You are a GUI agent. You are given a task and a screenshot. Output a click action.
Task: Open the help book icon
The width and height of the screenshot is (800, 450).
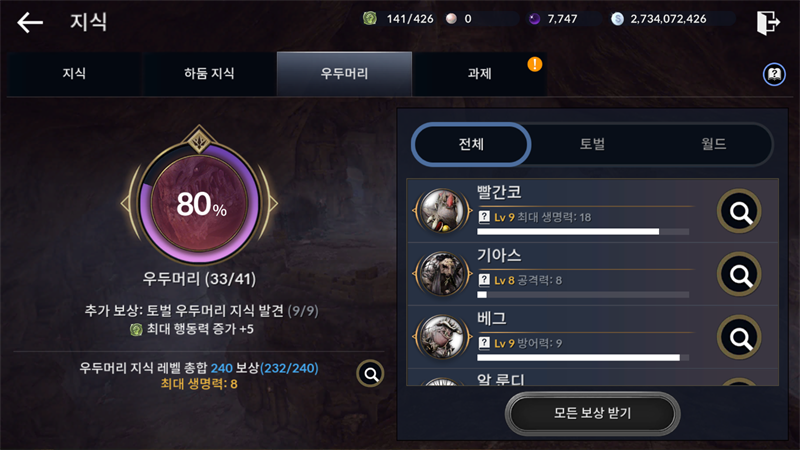[x=774, y=74]
